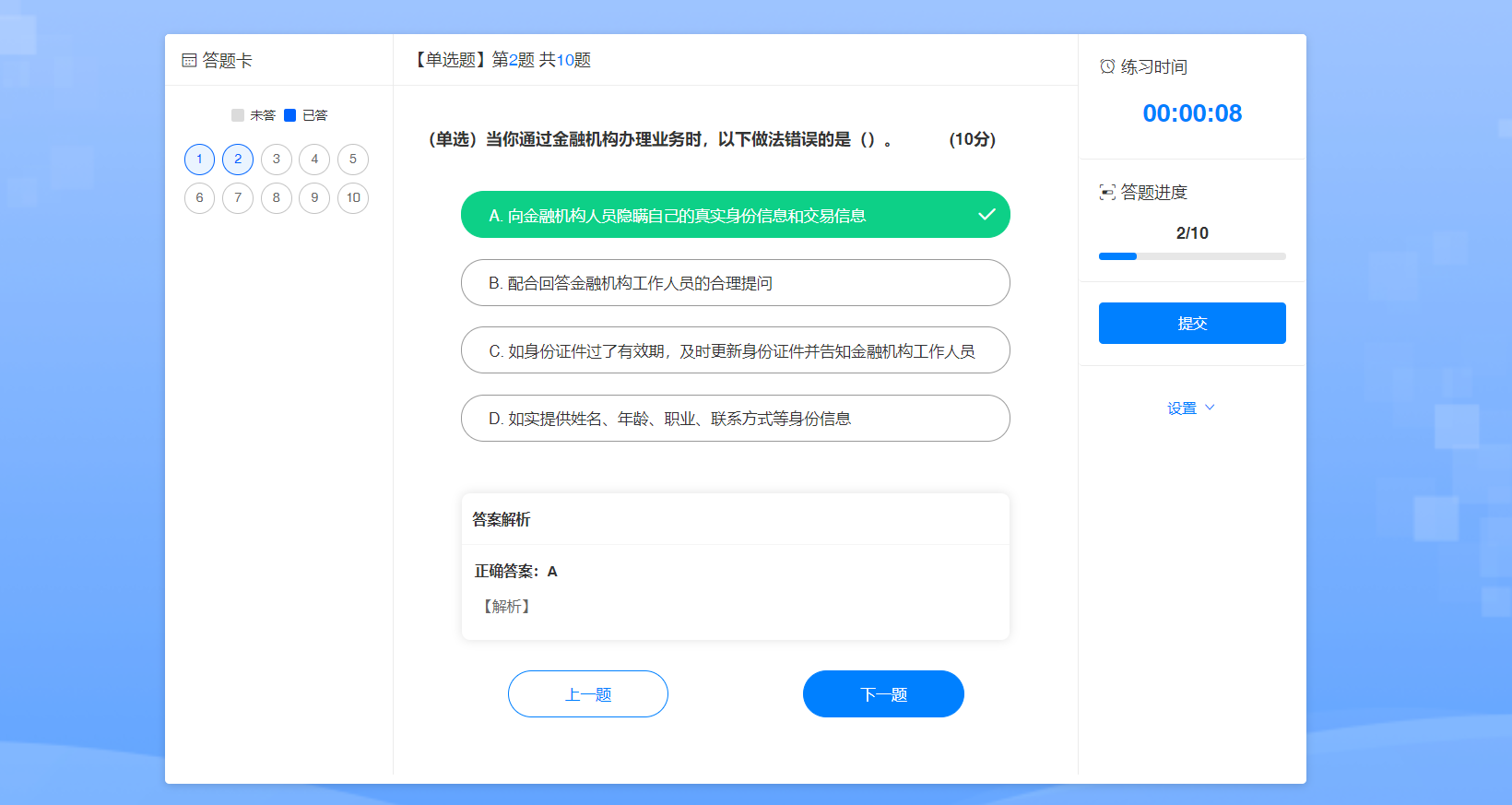
Task: Click the answer progress bar
Action: [1192, 256]
